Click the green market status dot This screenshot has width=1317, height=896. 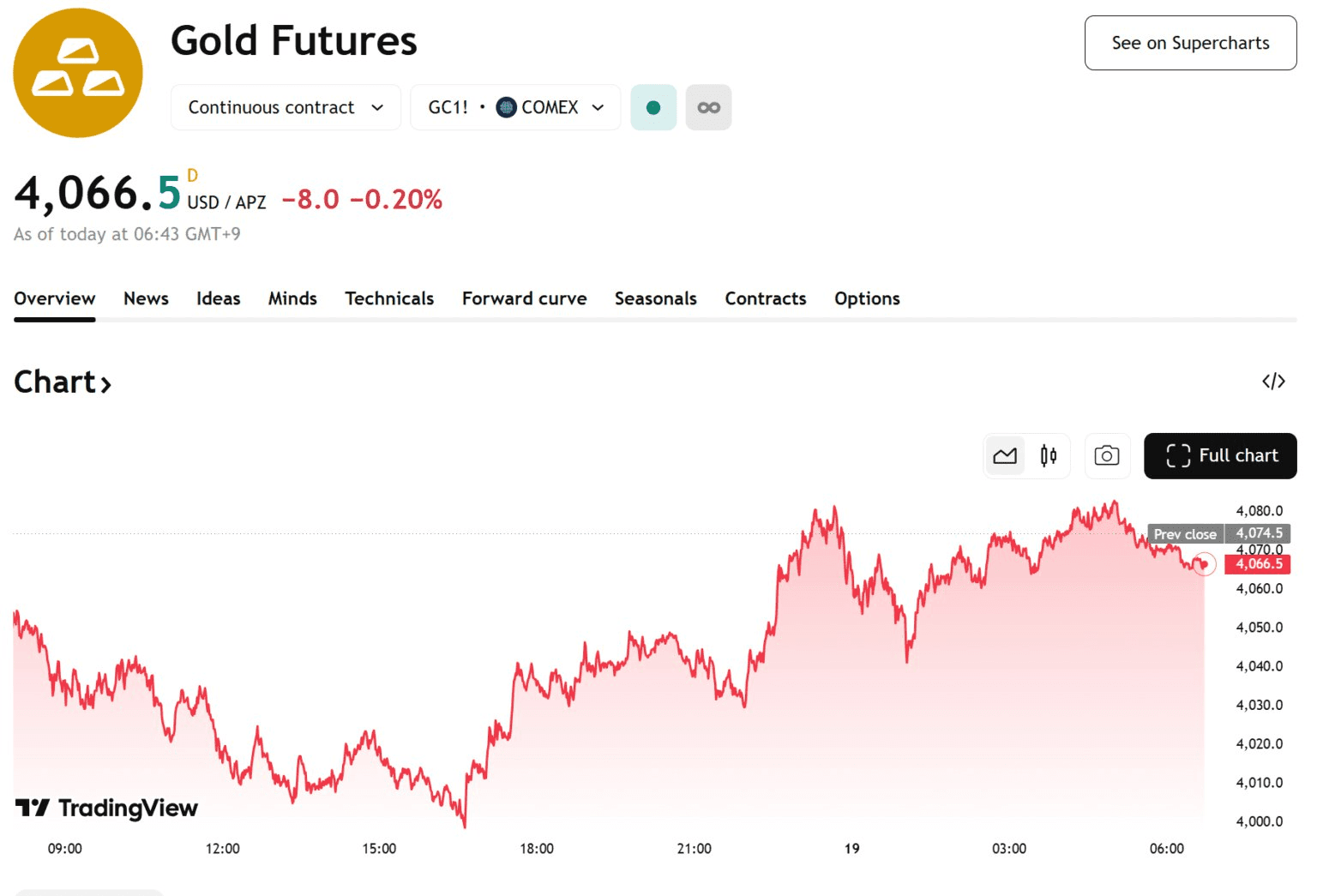click(x=653, y=108)
